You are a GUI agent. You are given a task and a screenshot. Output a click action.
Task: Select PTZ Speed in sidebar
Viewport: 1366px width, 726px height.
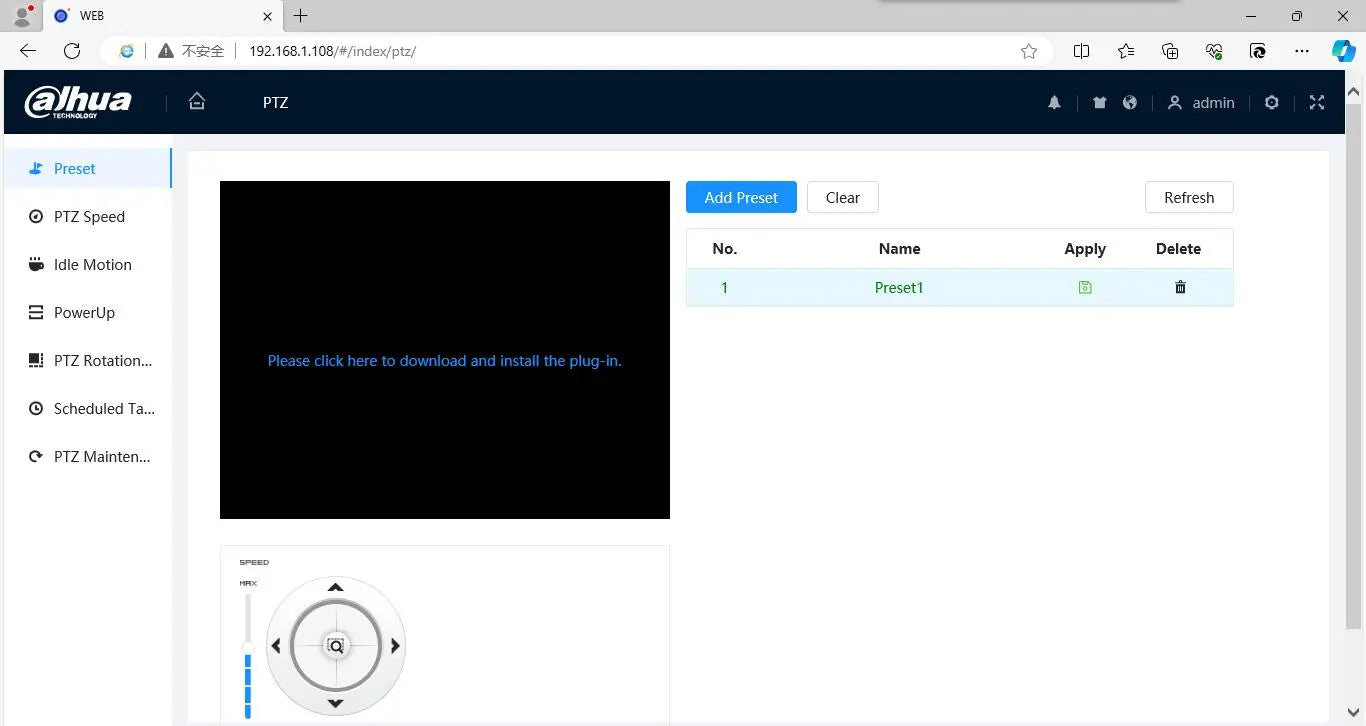pyautogui.click(x=88, y=216)
